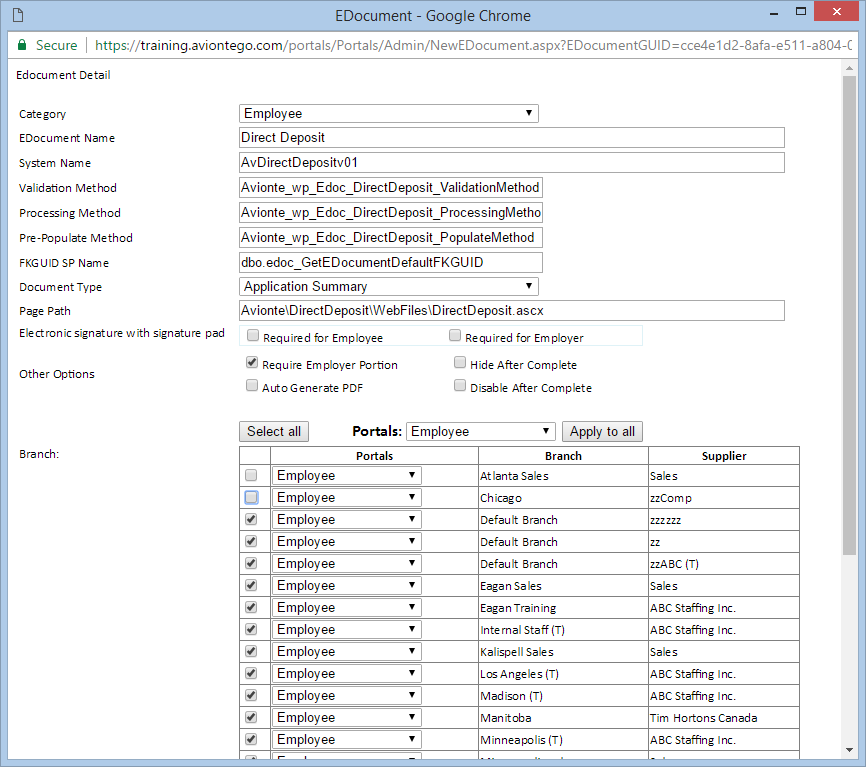The image size is (866, 767).
Task: Open the Document Type dropdown
Action: [388, 286]
